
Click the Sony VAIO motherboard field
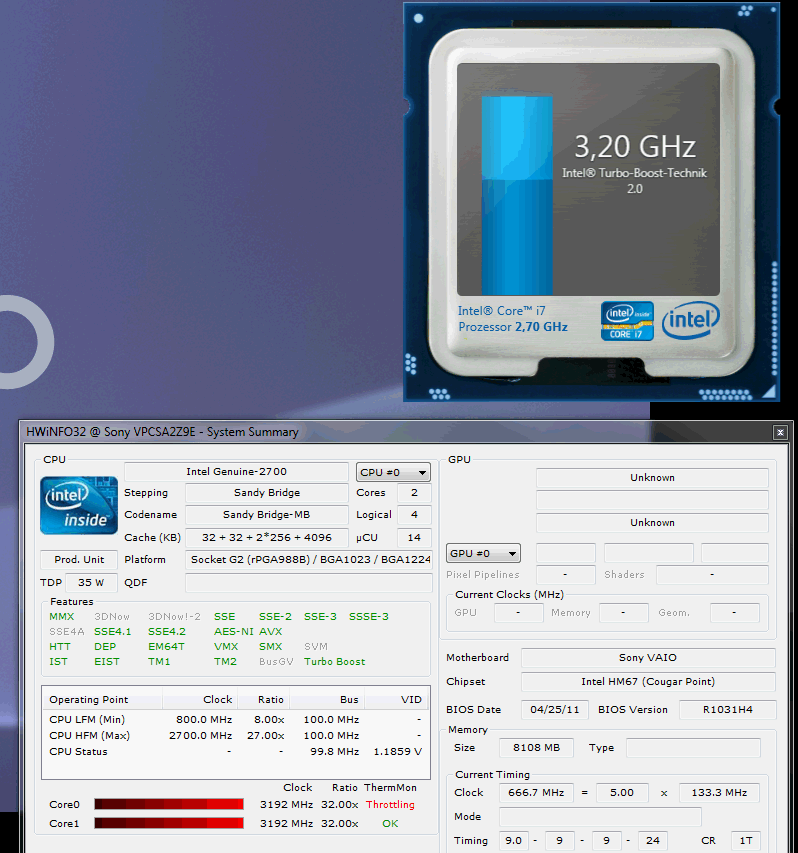pos(648,658)
